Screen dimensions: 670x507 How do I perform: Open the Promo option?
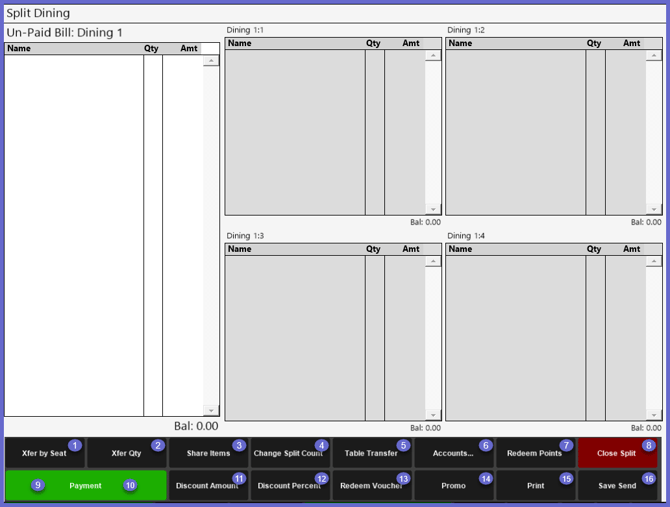[453, 486]
